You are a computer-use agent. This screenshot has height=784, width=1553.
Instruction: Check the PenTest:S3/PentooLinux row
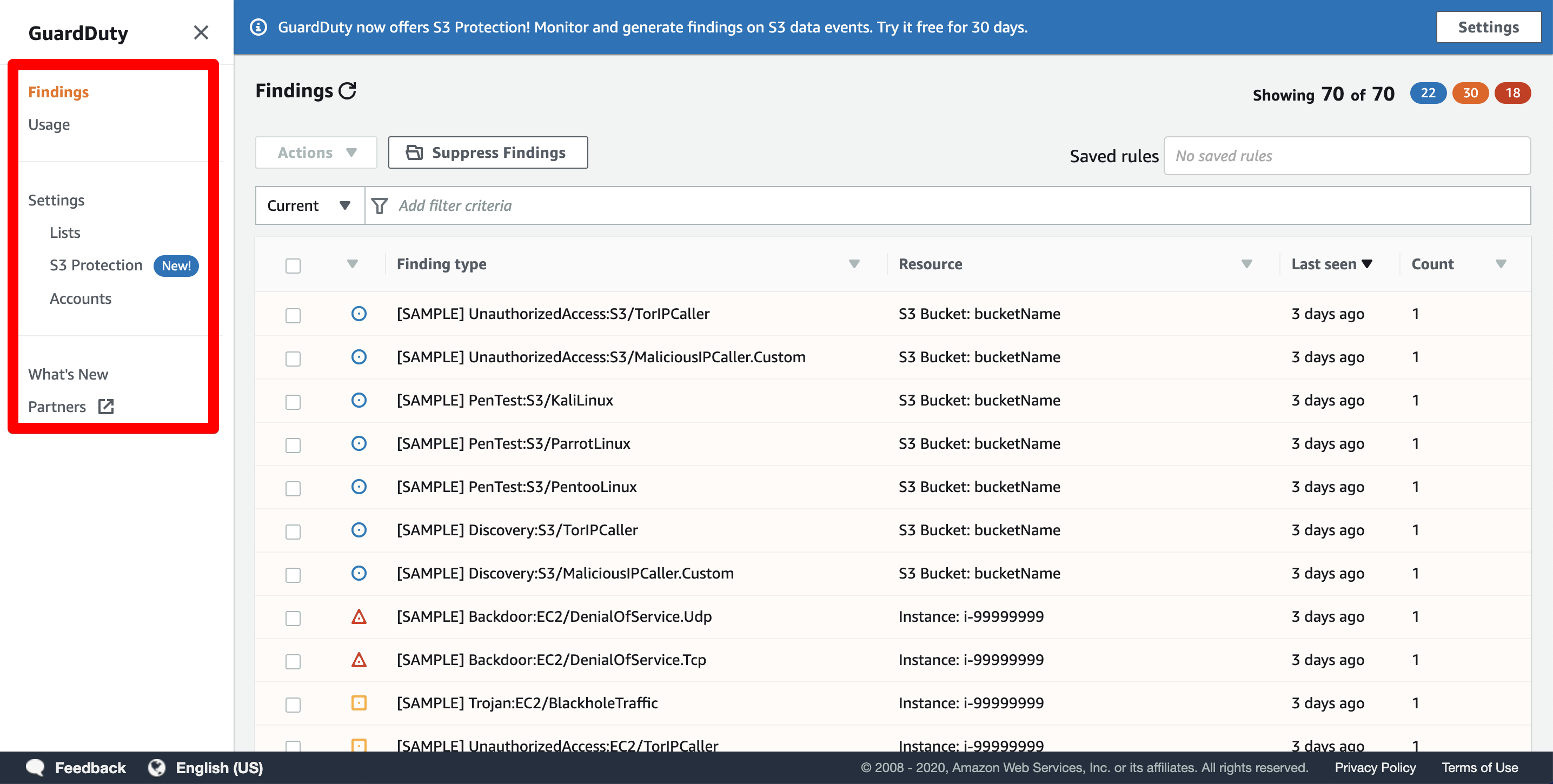click(x=293, y=488)
